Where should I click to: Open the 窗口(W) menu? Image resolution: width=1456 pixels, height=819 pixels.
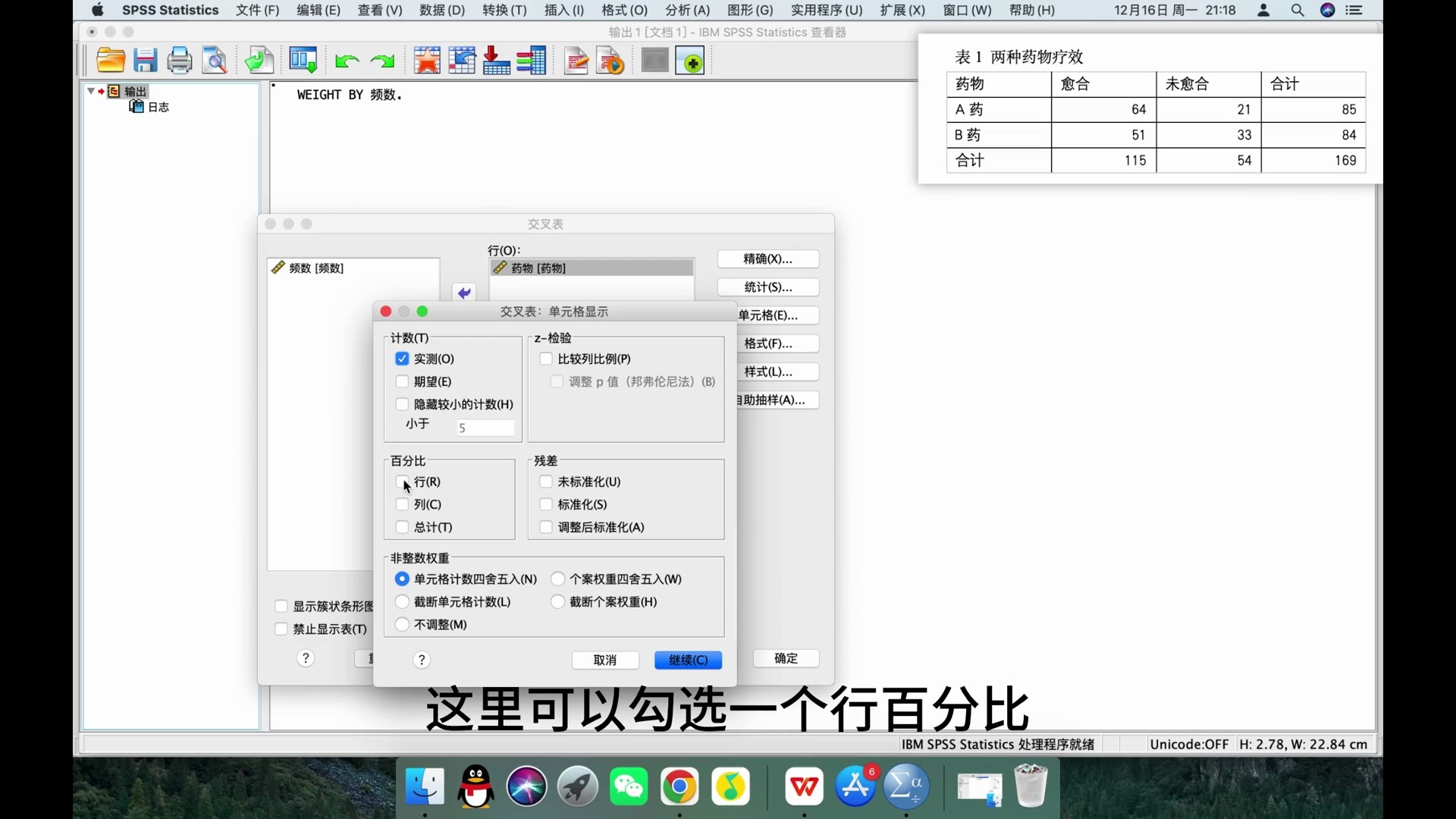(x=967, y=10)
